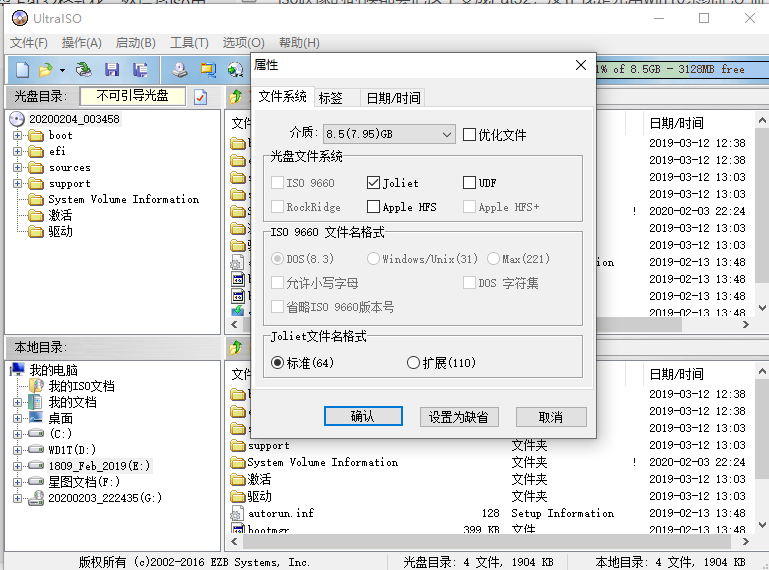Screen dimensions: 769x570
Task: Click the up-folder icon in disc file pane
Action: 236,97
